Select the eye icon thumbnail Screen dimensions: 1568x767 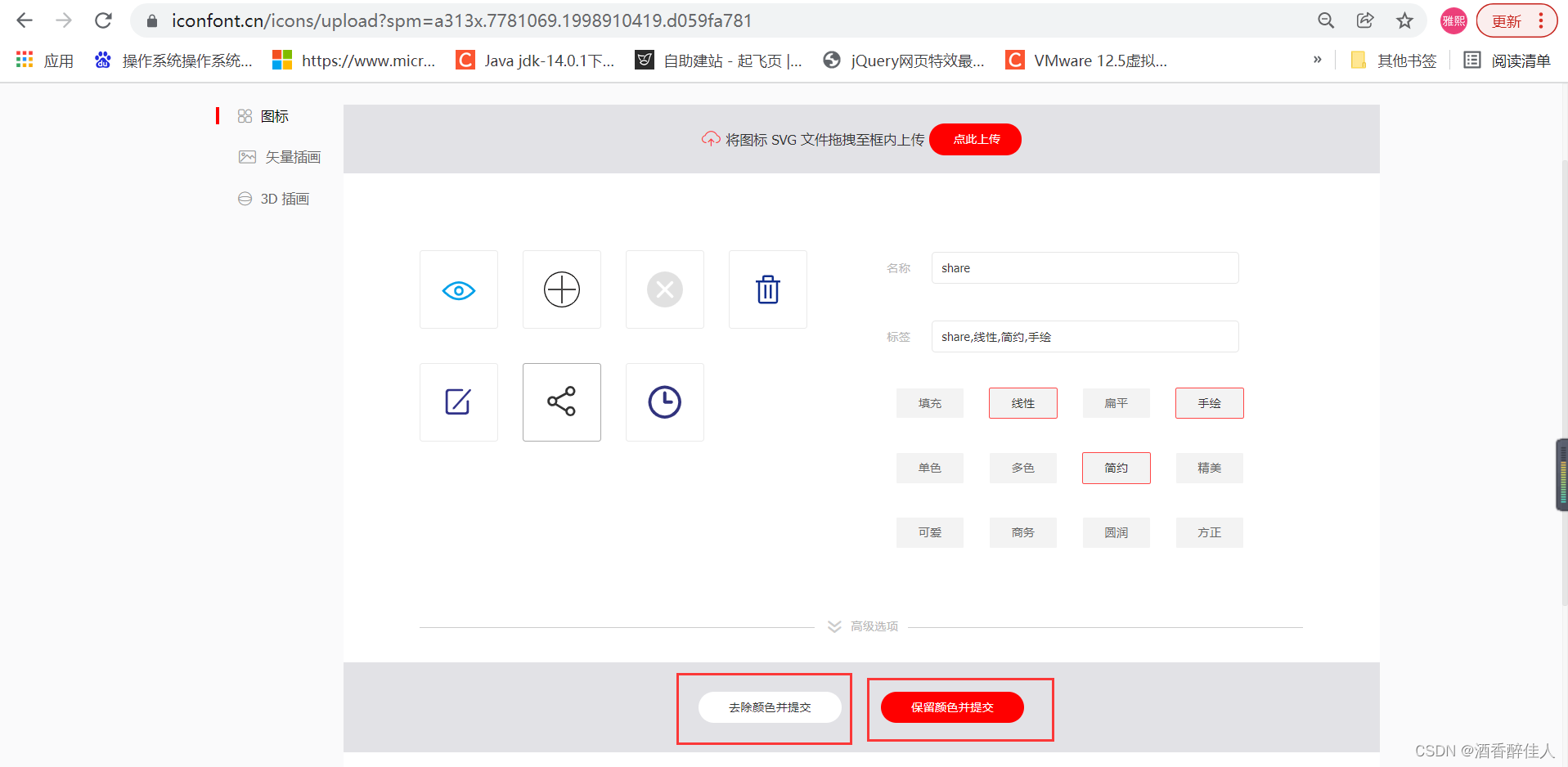click(x=459, y=289)
